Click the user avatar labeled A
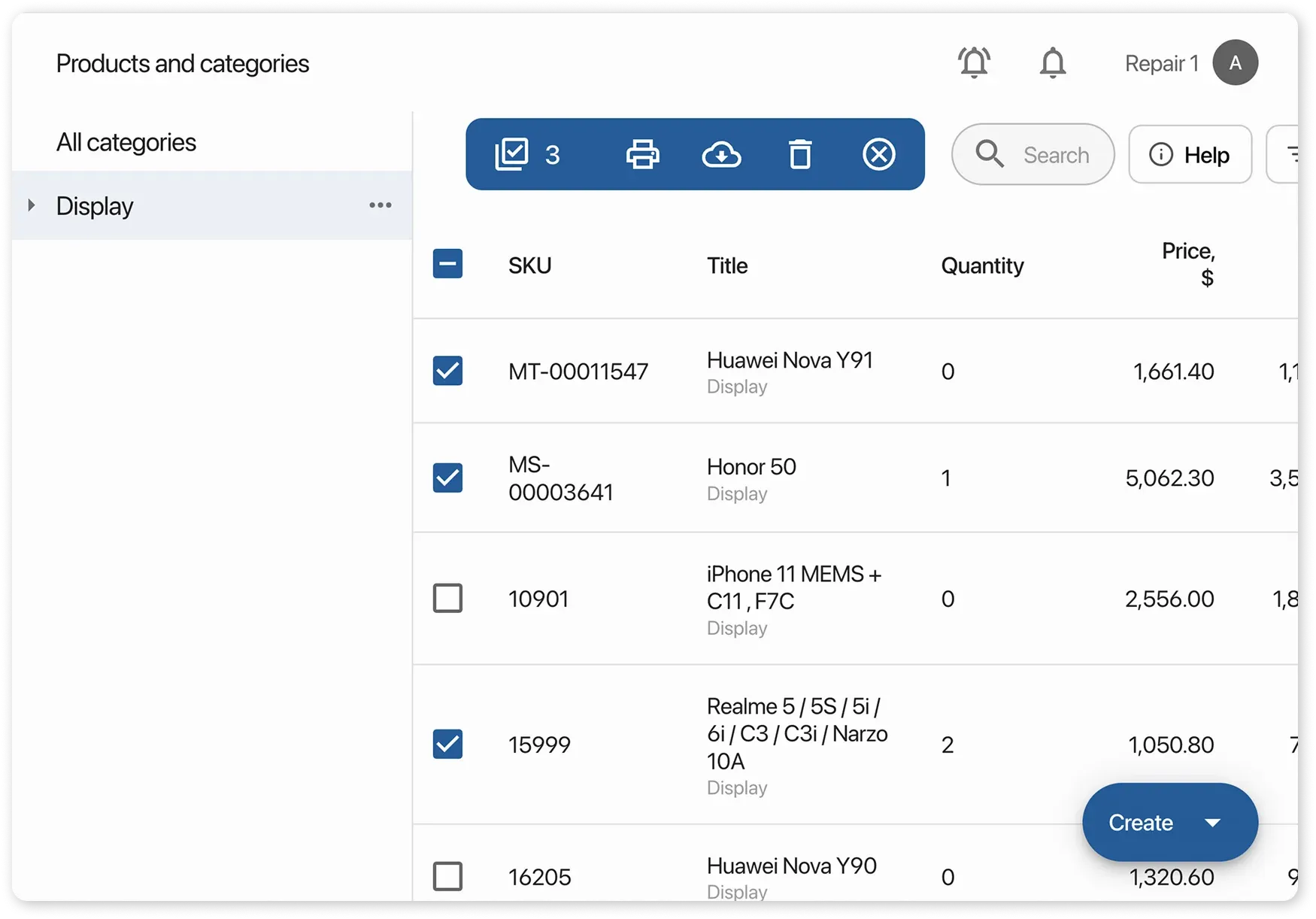1316x919 pixels. click(1235, 63)
